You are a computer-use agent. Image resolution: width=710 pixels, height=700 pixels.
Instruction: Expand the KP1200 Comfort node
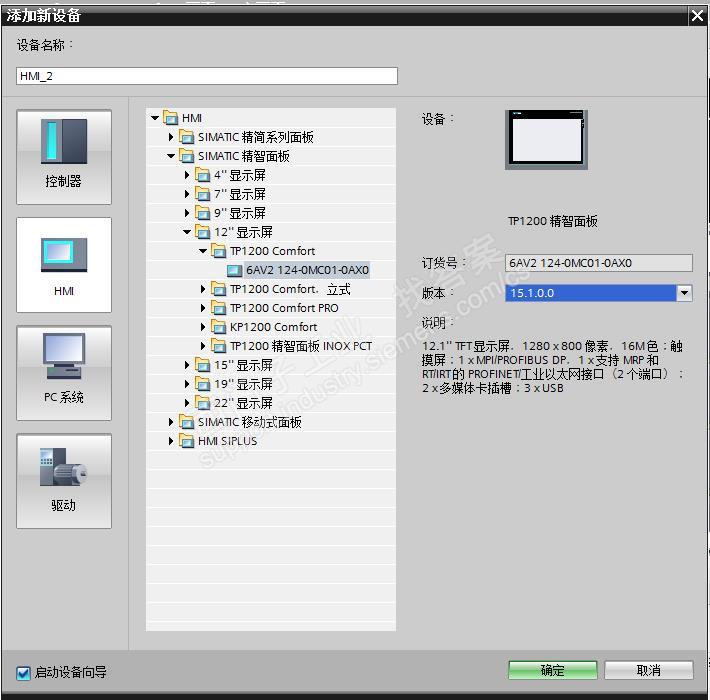pyautogui.click(x=203, y=327)
